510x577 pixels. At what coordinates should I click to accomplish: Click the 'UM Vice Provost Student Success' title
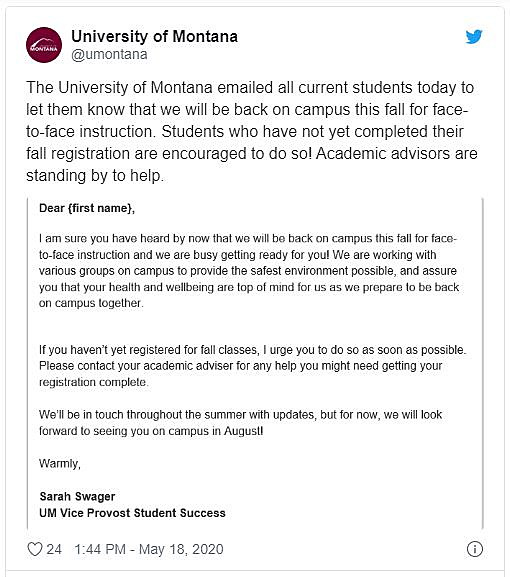pyautogui.click(x=132, y=513)
